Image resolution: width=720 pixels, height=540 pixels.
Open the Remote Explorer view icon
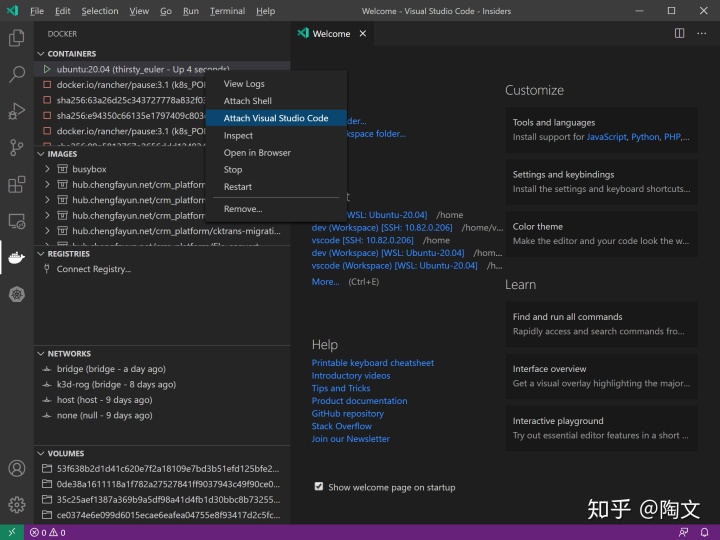click(17, 221)
